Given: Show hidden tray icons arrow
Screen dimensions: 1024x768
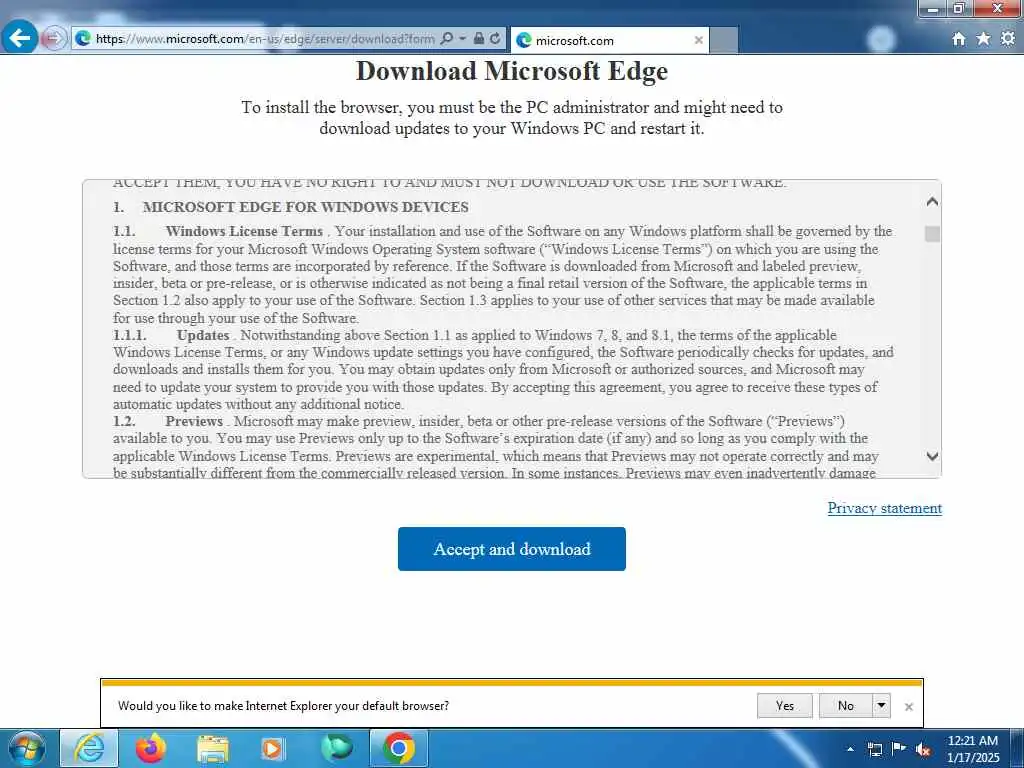Looking at the screenshot, I should click(x=850, y=749).
